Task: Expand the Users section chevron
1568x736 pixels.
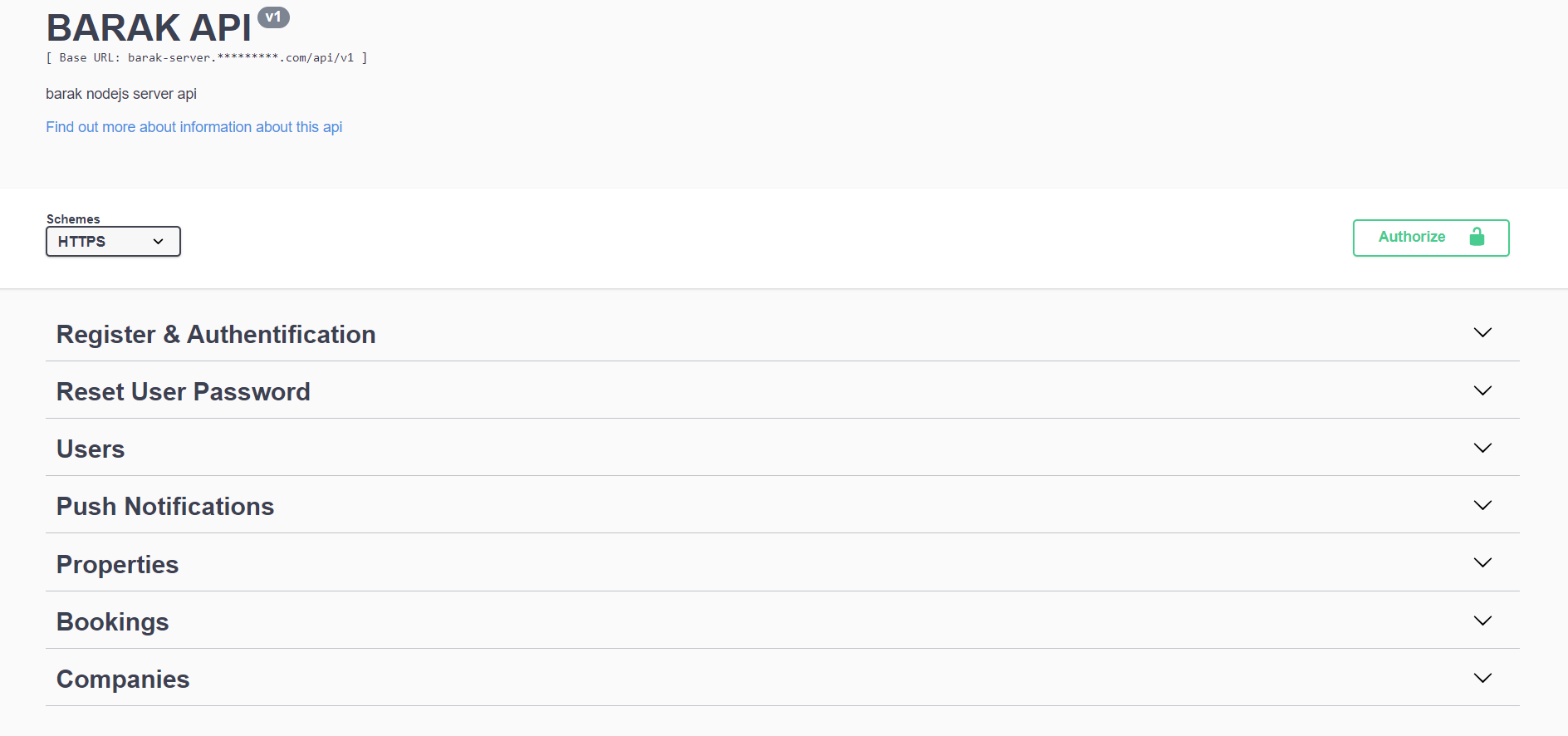Action: pos(1482,448)
